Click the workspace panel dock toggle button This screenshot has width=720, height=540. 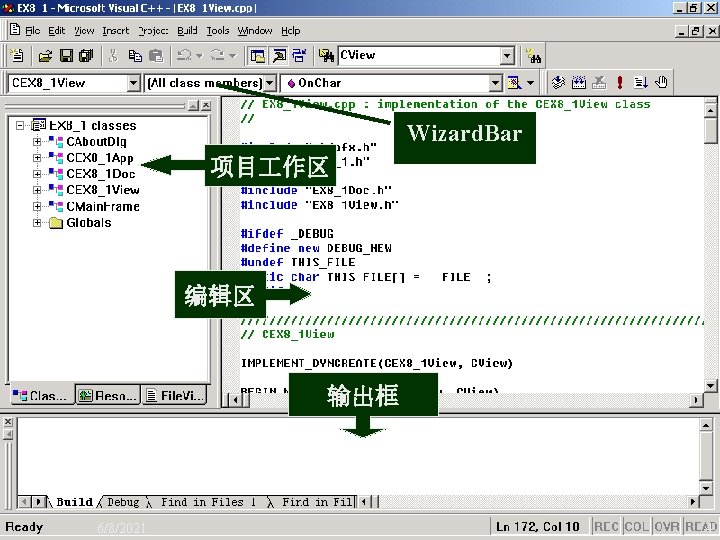pyautogui.click(x=194, y=105)
